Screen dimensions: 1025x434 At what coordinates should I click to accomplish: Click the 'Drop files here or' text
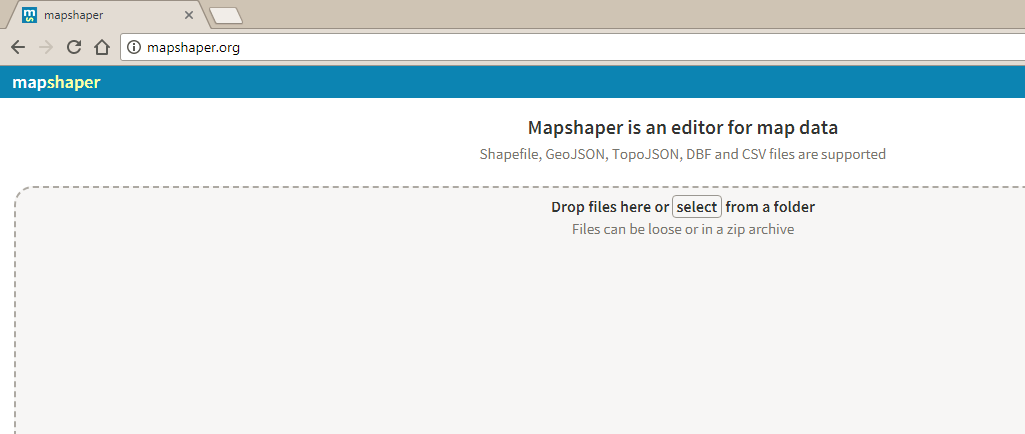[x=610, y=207]
